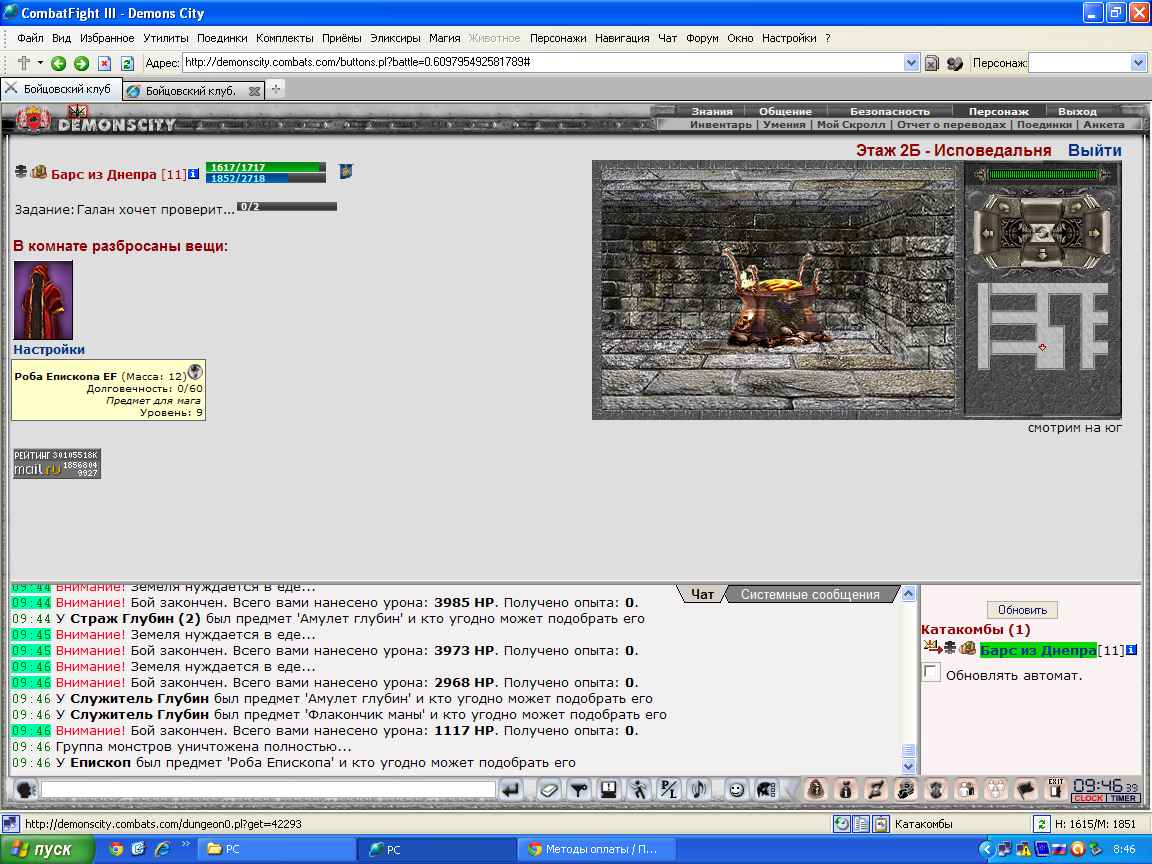The width and height of the screenshot is (1152, 864).
Task: Click the P/L icon in chat toolbar
Action: 669,790
